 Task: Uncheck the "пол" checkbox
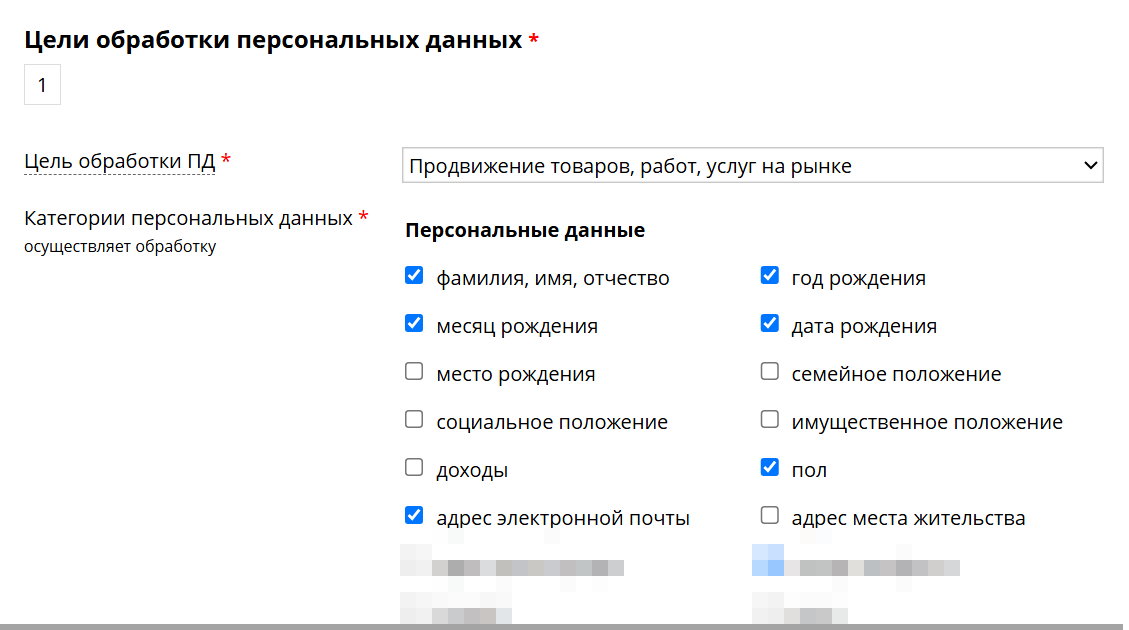(x=770, y=467)
